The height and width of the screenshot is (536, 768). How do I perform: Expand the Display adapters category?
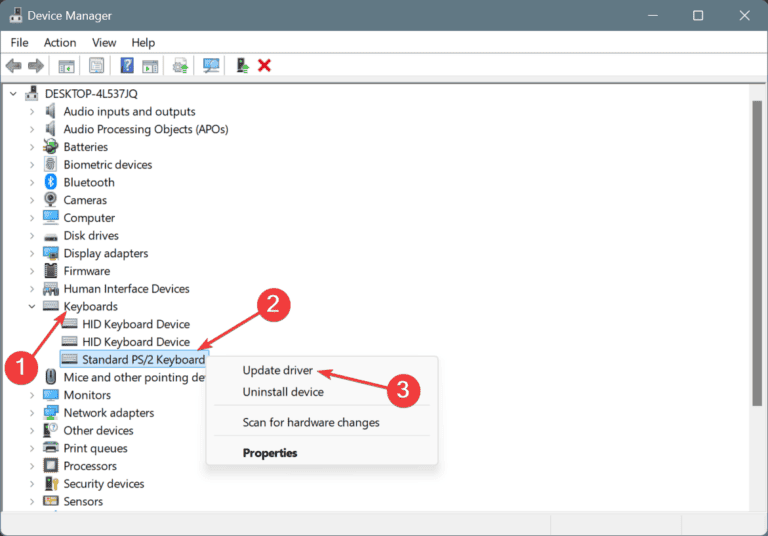click(32, 253)
